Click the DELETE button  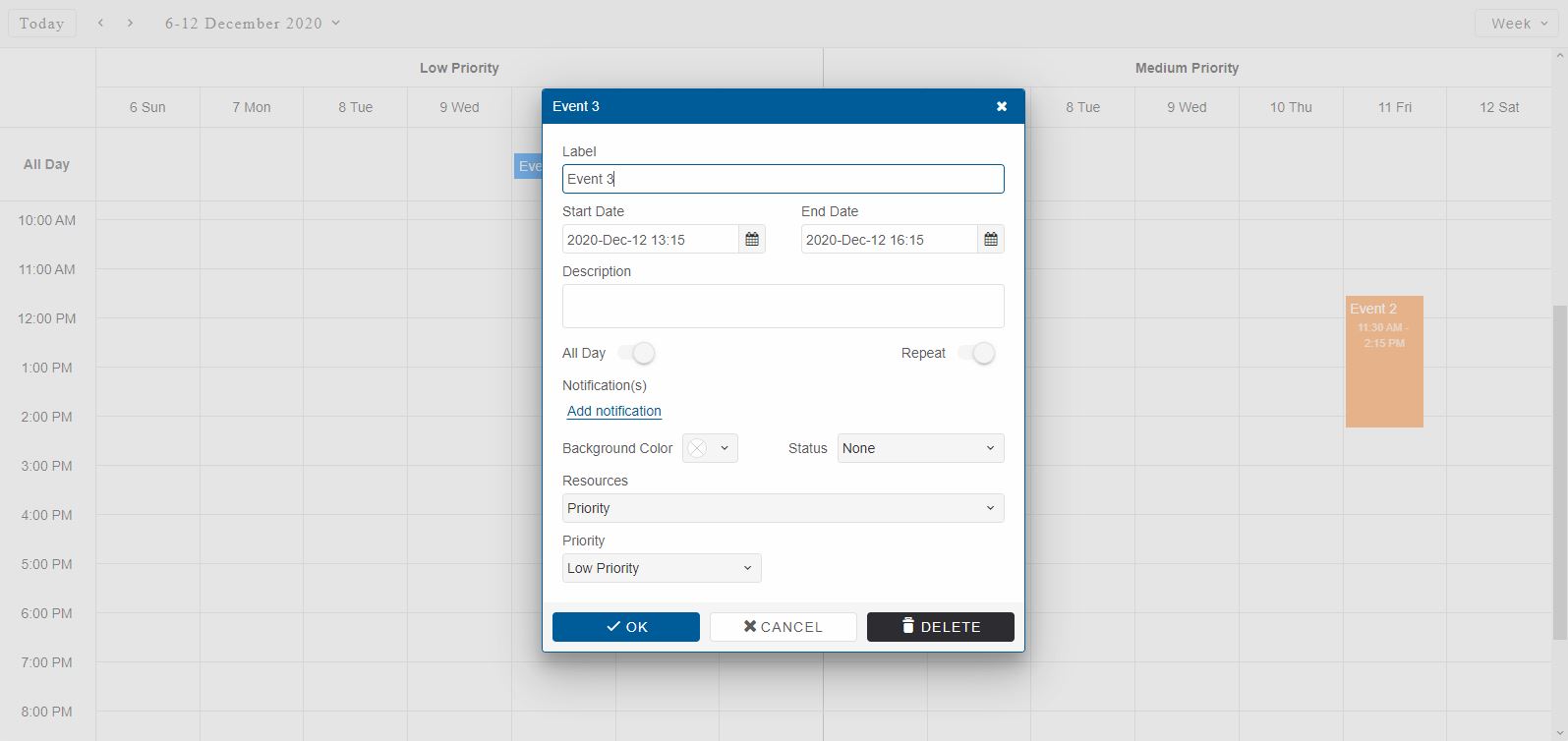pyautogui.click(x=941, y=627)
